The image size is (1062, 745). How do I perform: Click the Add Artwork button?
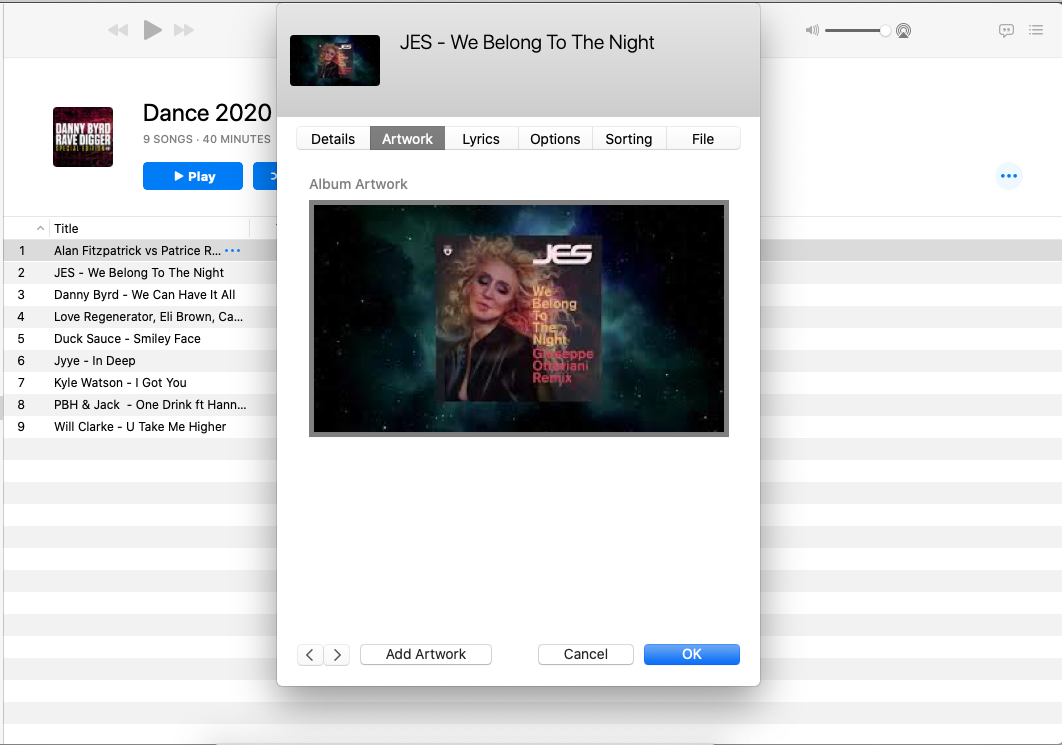tap(426, 654)
